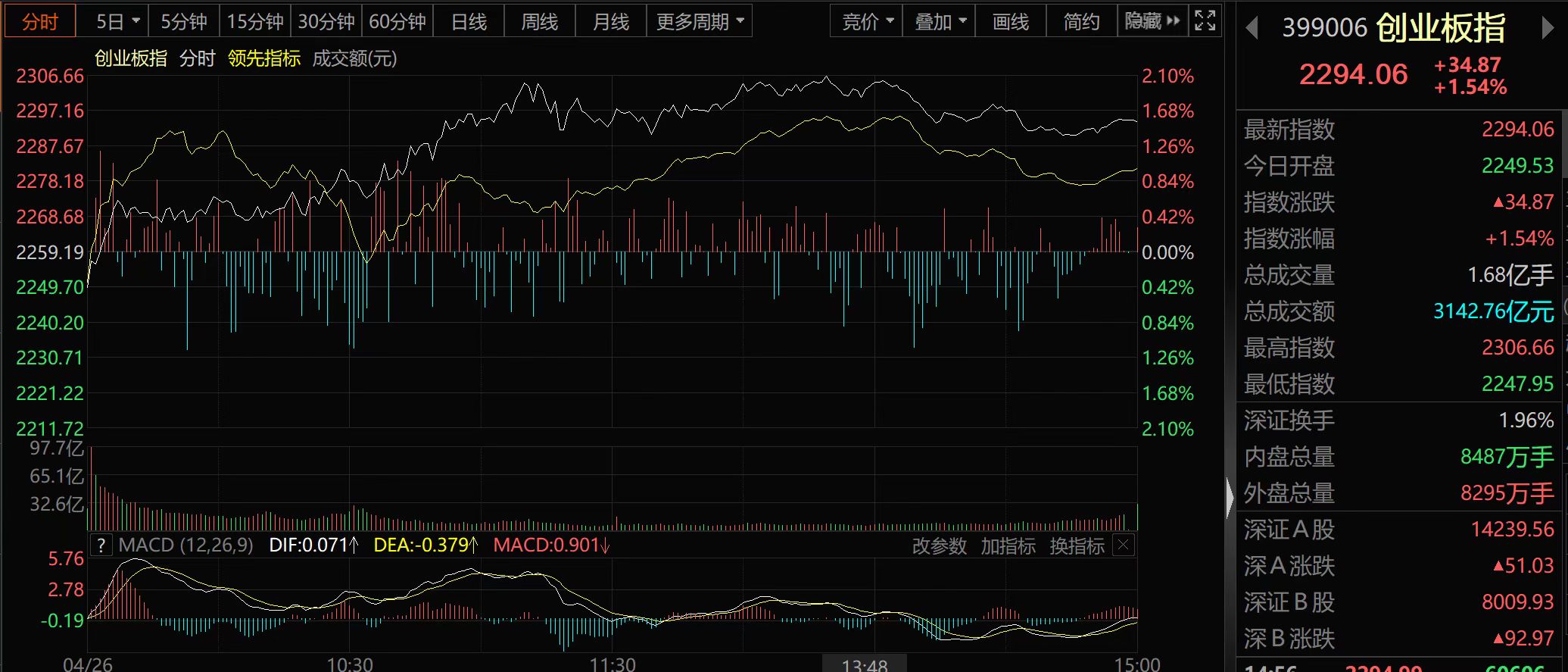This screenshot has width=1568, height=672.
Task: Open the 5日 period dropdown
Action: click(x=117, y=22)
